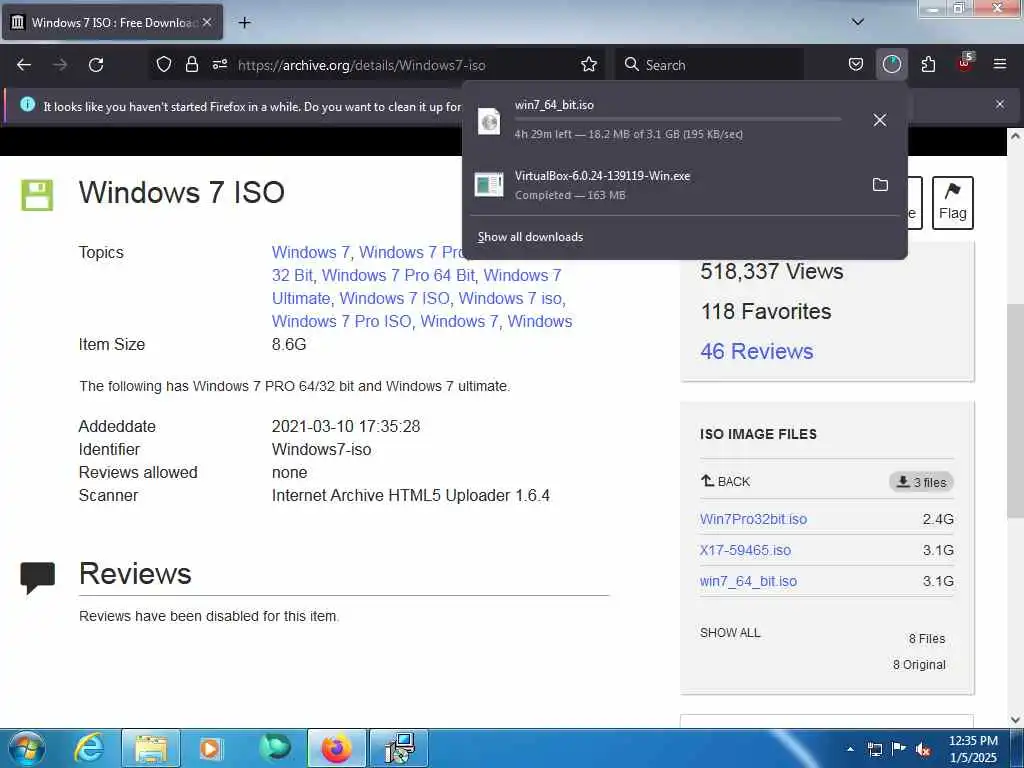Open folder containing VirtualBox installer
1024x768 pixels.
[880, 185]
